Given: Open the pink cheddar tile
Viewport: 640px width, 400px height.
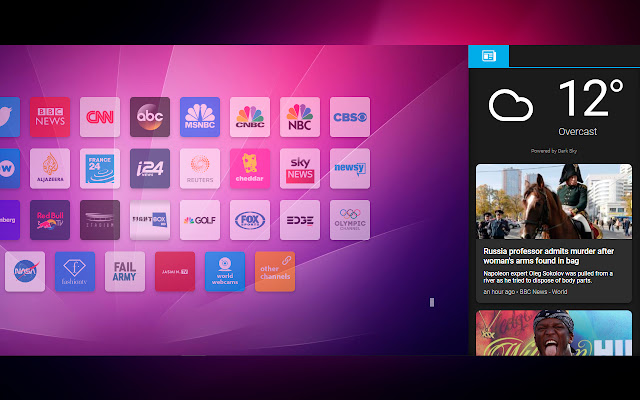Looking at the screenshot, I should pyautogui.click(x=250, y=169).
